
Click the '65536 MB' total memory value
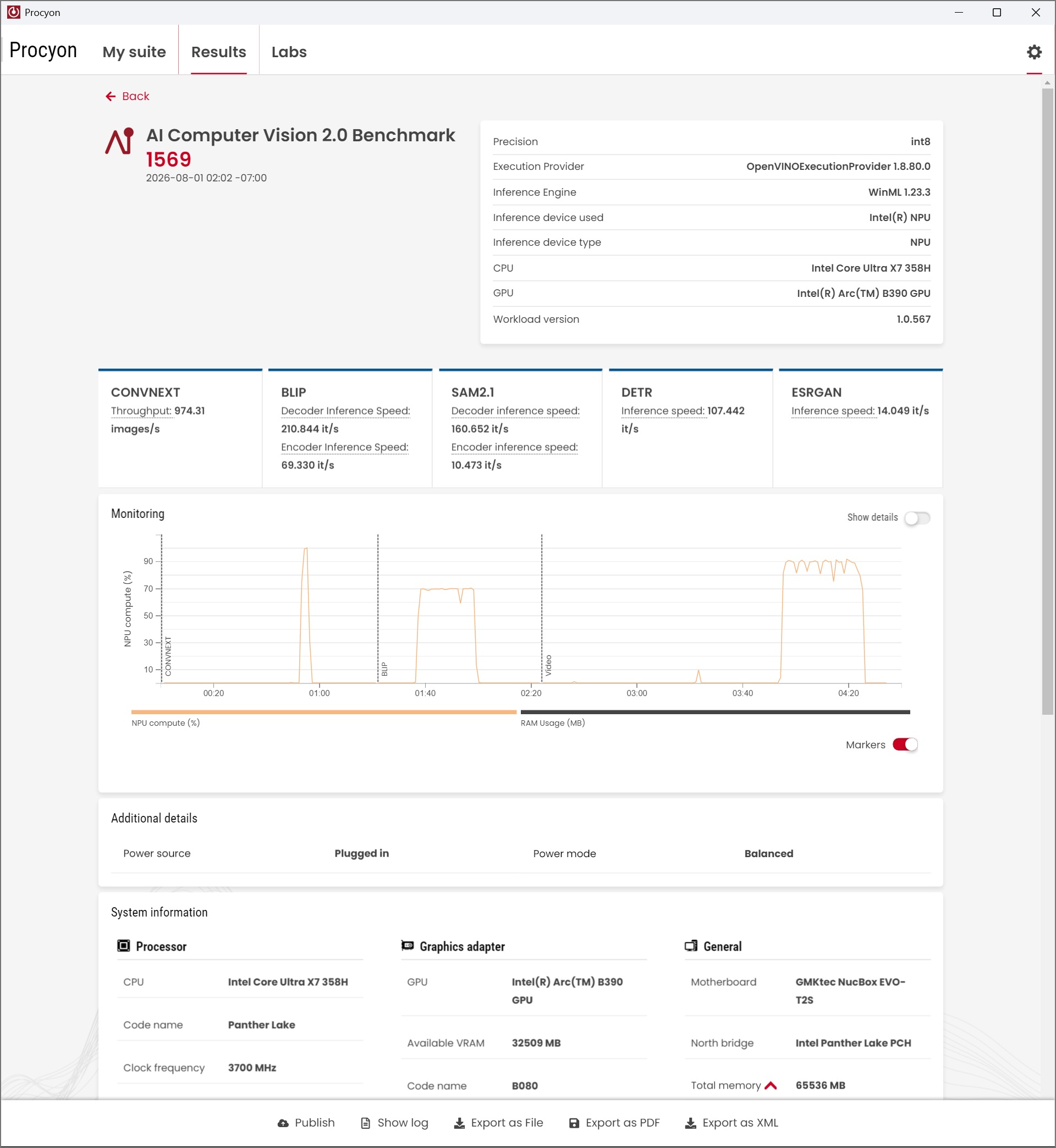(821, 1085)
